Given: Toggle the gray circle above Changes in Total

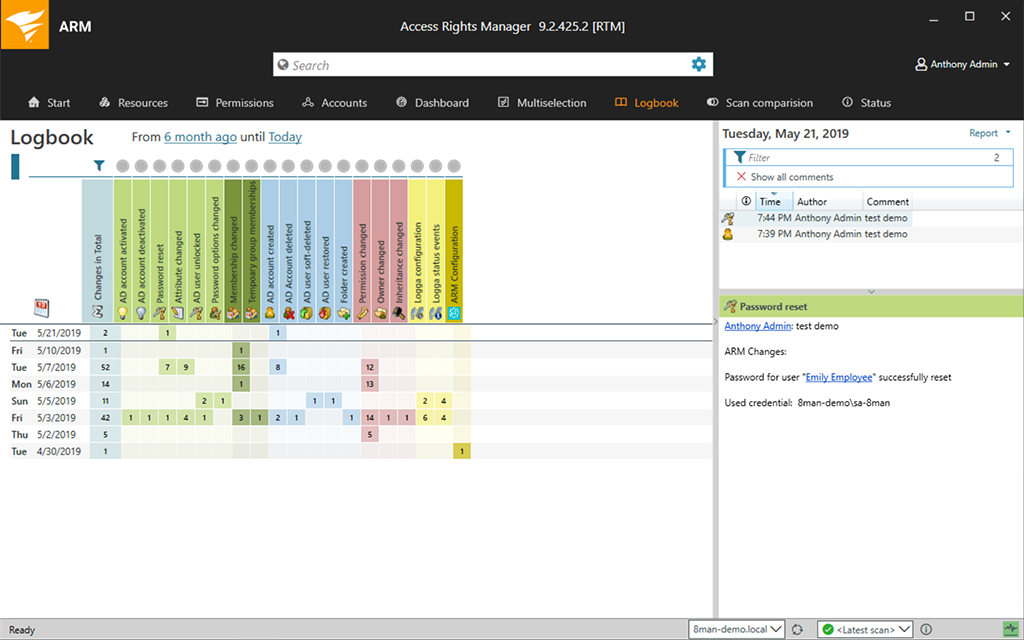Looking at the screenshot, I should coord(121,166).
